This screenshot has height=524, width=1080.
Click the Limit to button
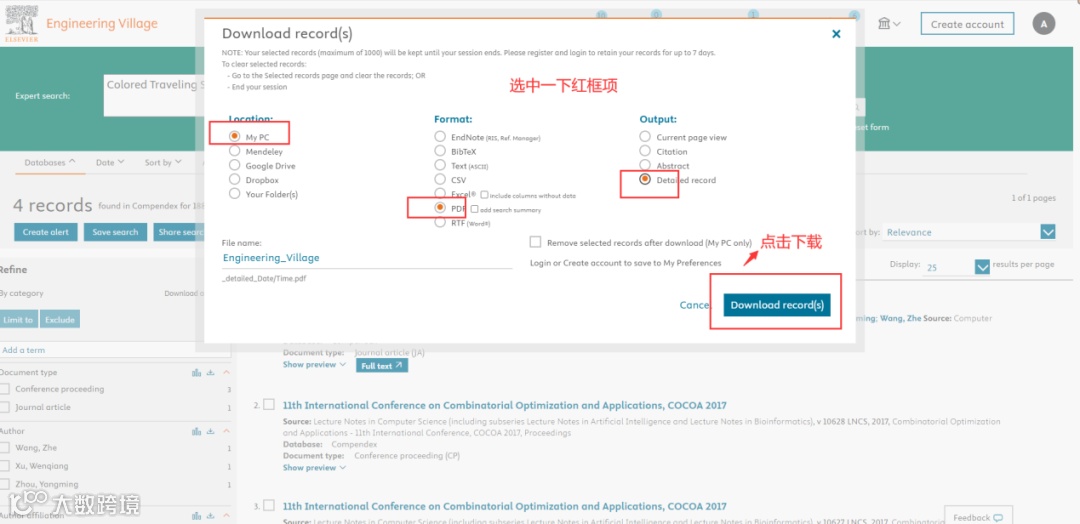pyautogui.click(x=18, y=319)
